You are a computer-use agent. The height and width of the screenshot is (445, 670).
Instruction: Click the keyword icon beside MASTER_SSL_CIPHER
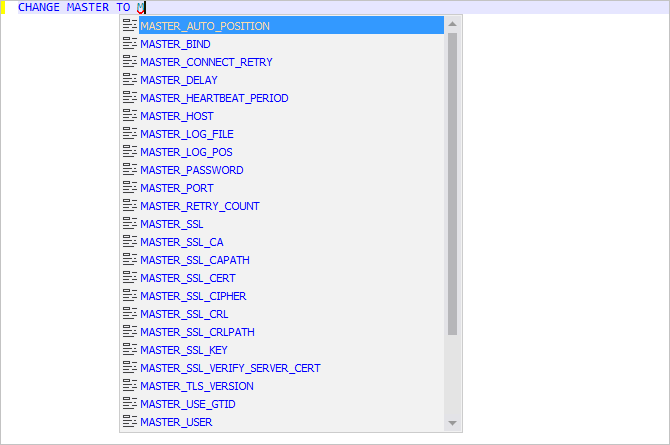click(130, 295)
